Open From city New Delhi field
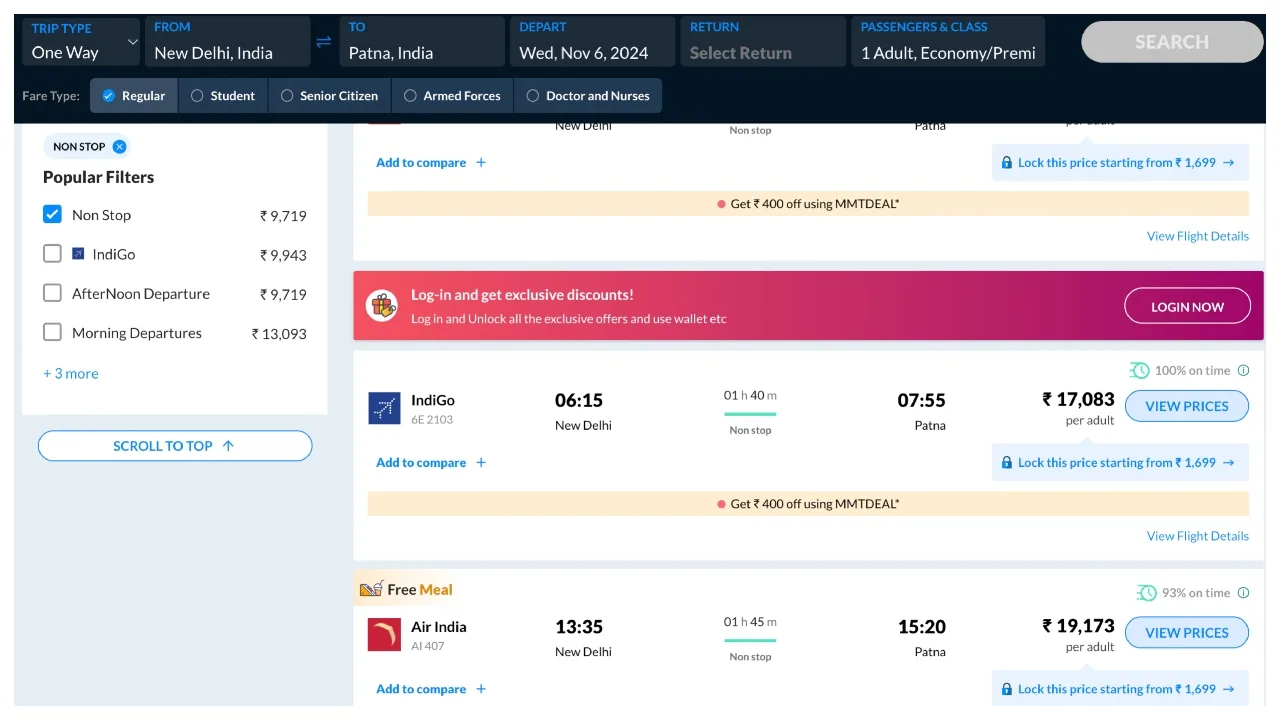This screenshot has width=1280, height=720. click(x=227, y=42)
